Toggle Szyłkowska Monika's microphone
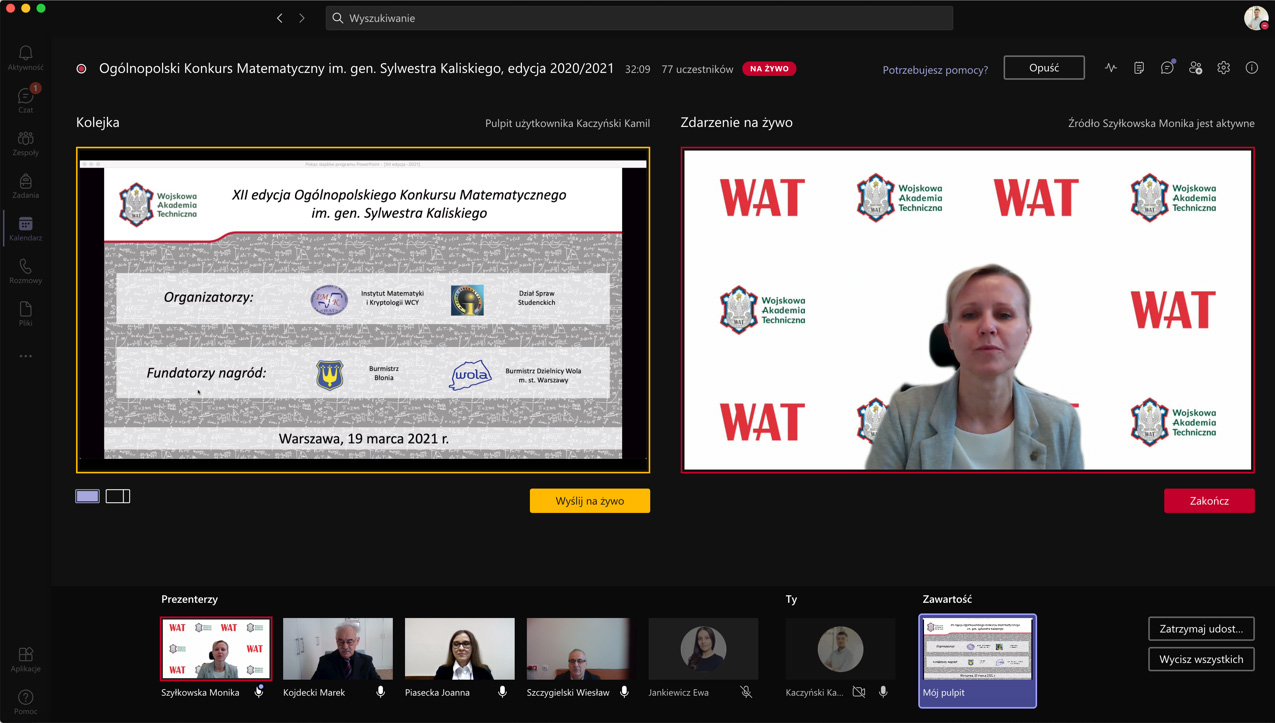Image resolution: width=1275 pixels, height=723 pixels. tap(259, 692)
